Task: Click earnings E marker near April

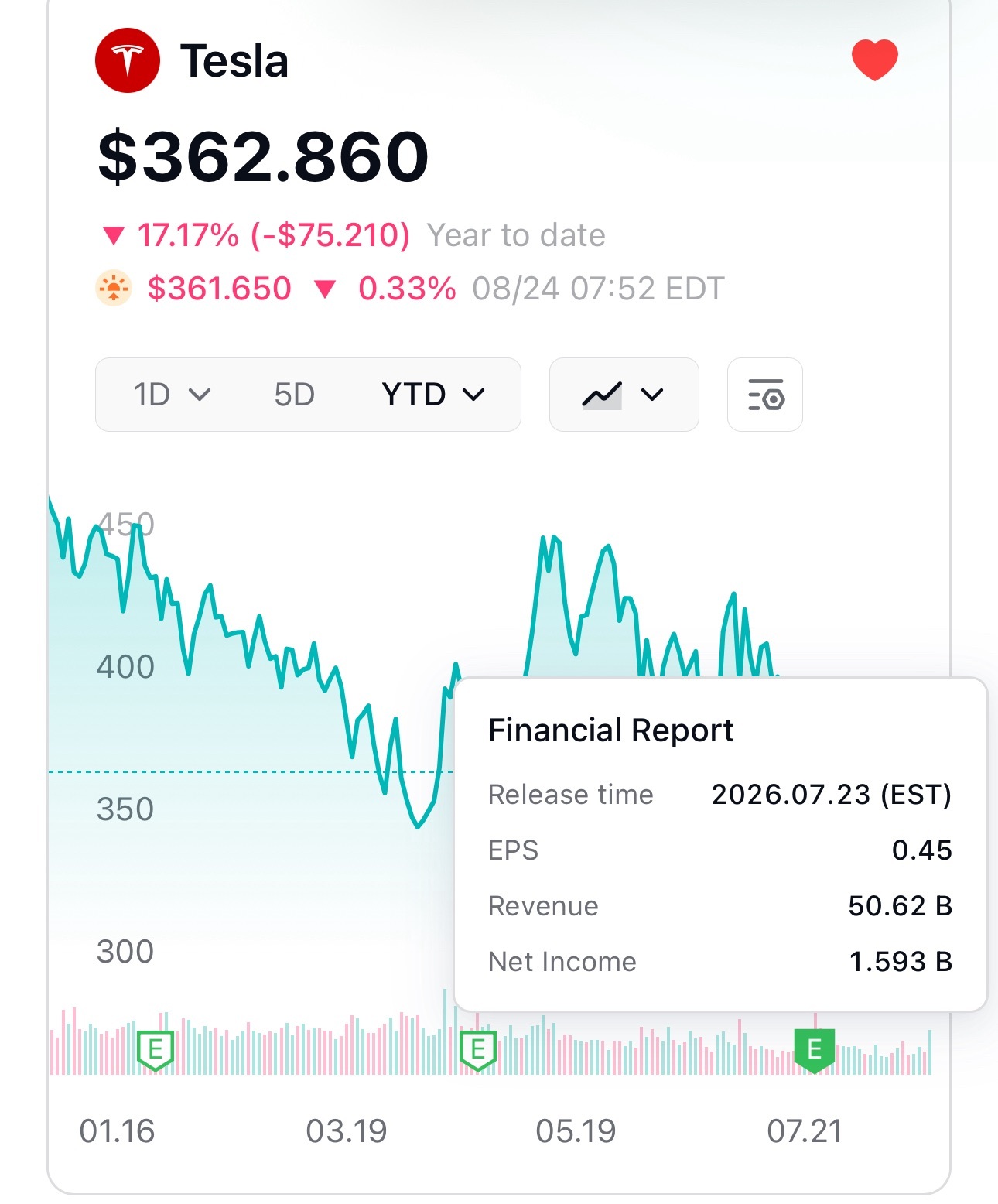Action: click(477, 1050)
